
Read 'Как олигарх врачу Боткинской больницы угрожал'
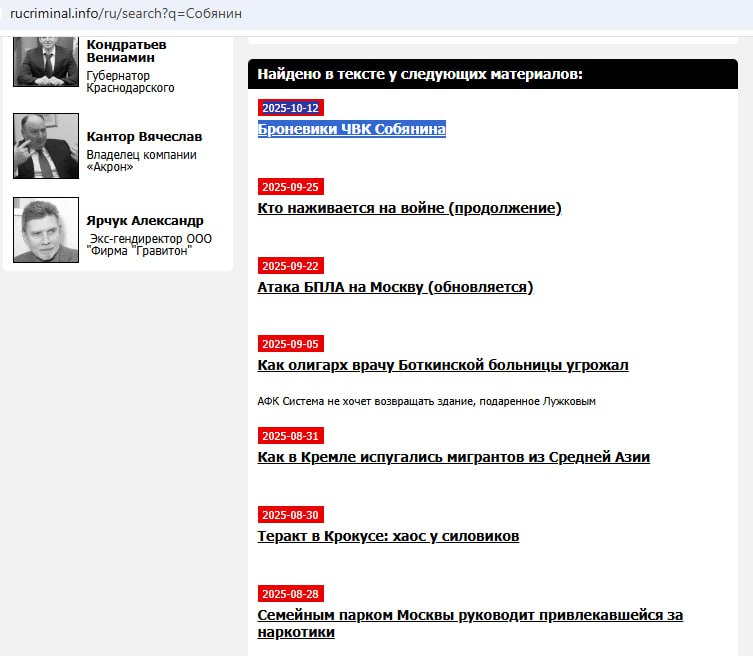(443, 365)
